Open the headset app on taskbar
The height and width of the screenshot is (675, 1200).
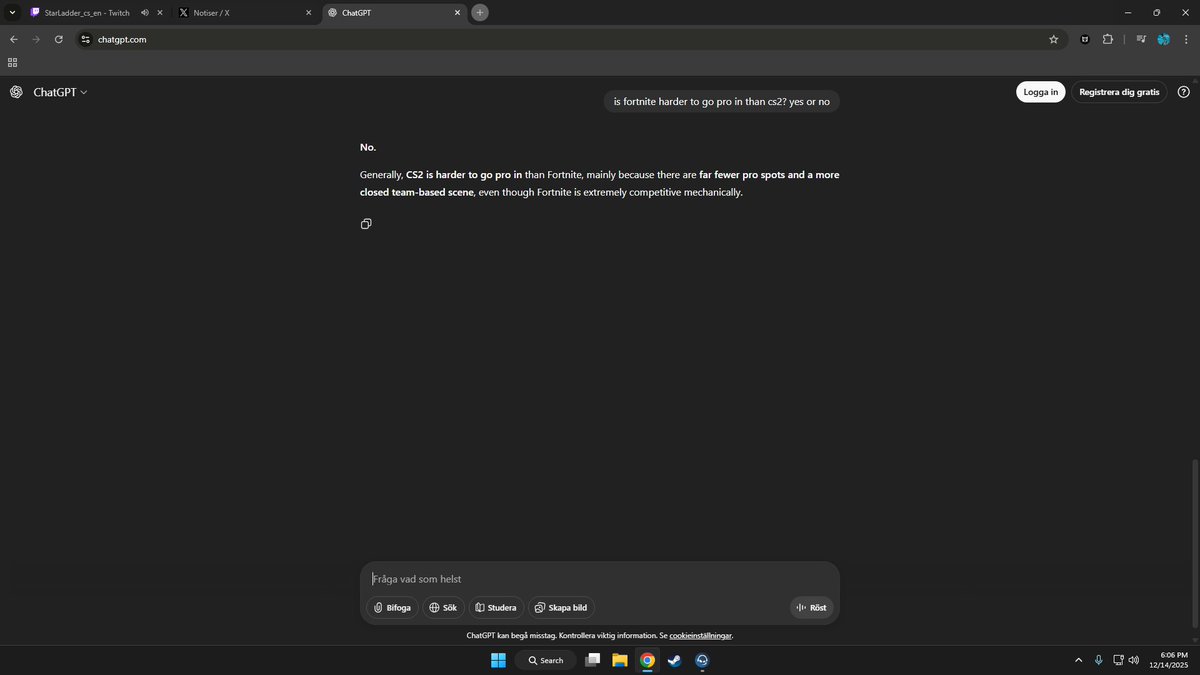coord(702,660)
